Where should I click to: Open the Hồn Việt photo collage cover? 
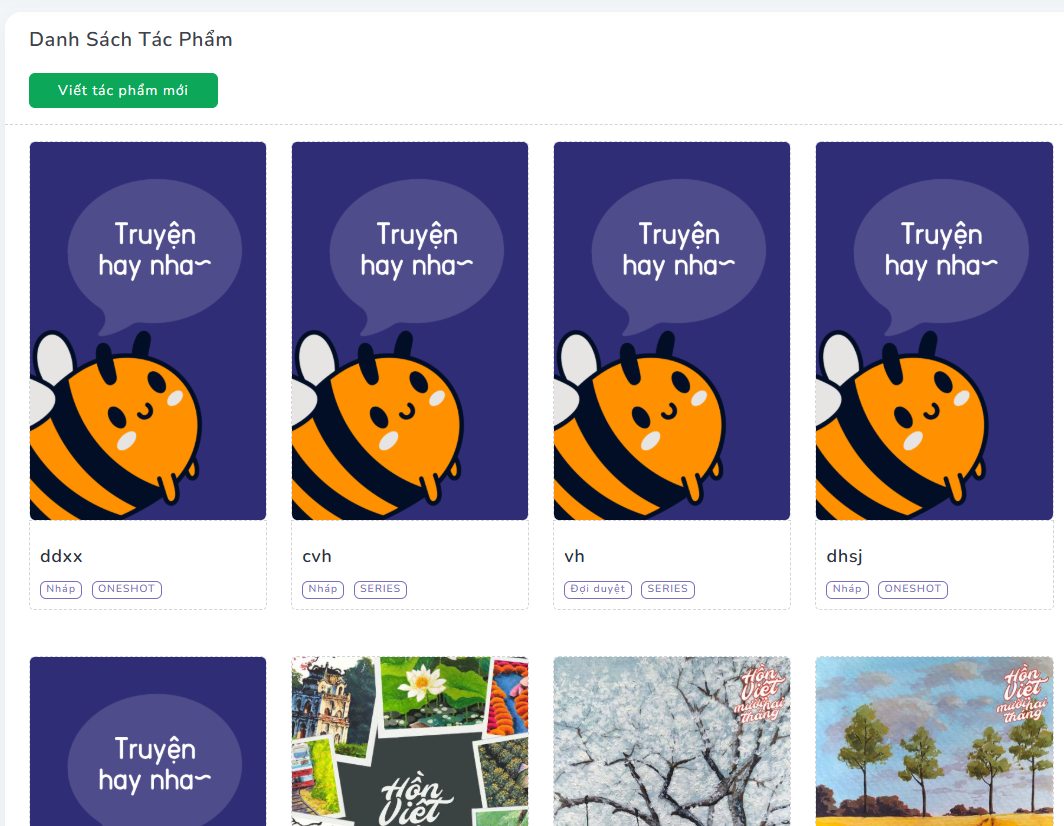(410, 741)
